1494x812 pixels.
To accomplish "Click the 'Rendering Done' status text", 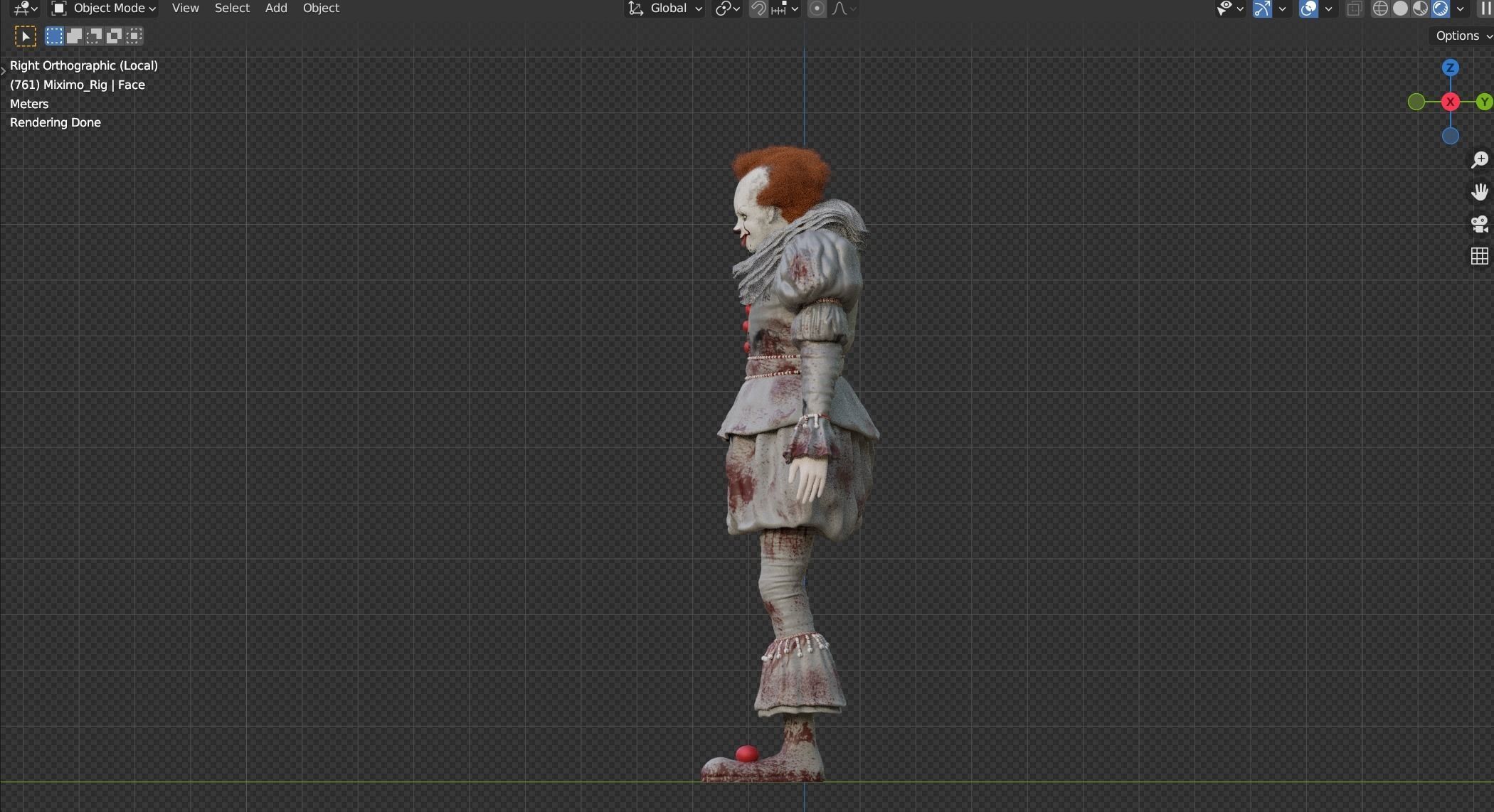I will tap(55, 122).
